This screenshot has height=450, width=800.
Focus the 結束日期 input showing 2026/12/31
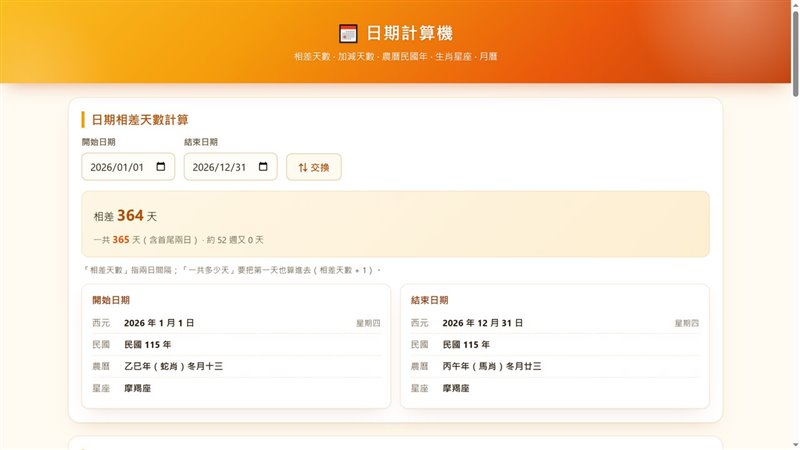coord(231,167)
